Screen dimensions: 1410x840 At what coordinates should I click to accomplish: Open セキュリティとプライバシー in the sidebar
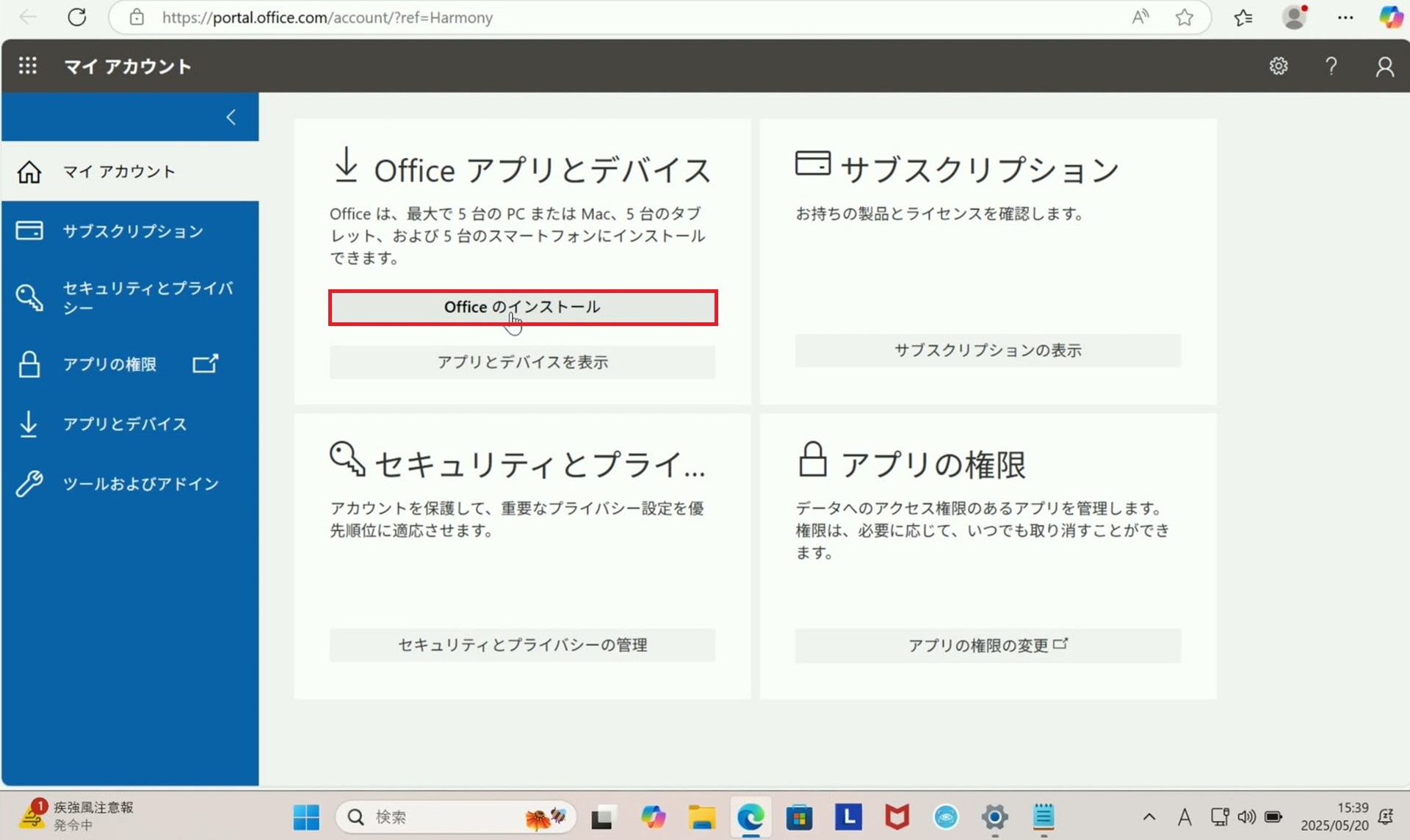pyautogui.click(x=130, y=297)
